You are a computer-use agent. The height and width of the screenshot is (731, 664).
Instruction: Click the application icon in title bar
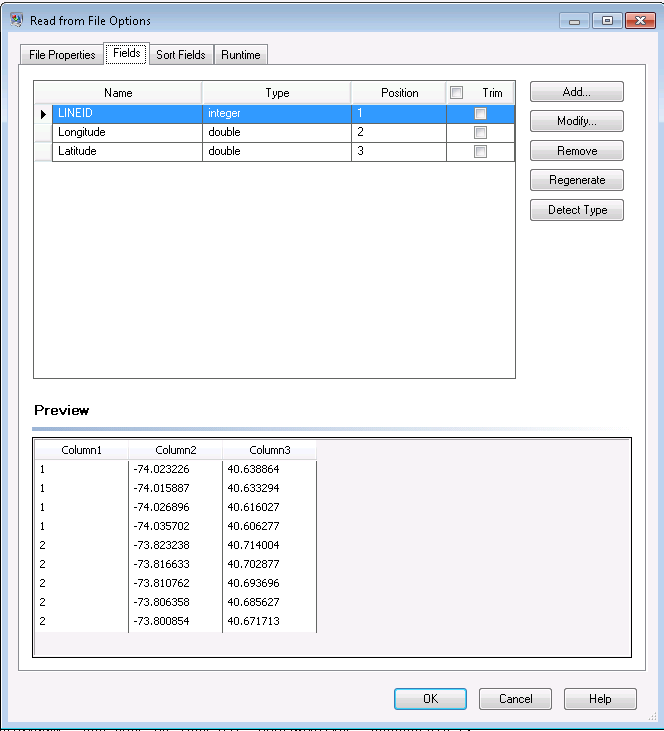tap(16, 20)
